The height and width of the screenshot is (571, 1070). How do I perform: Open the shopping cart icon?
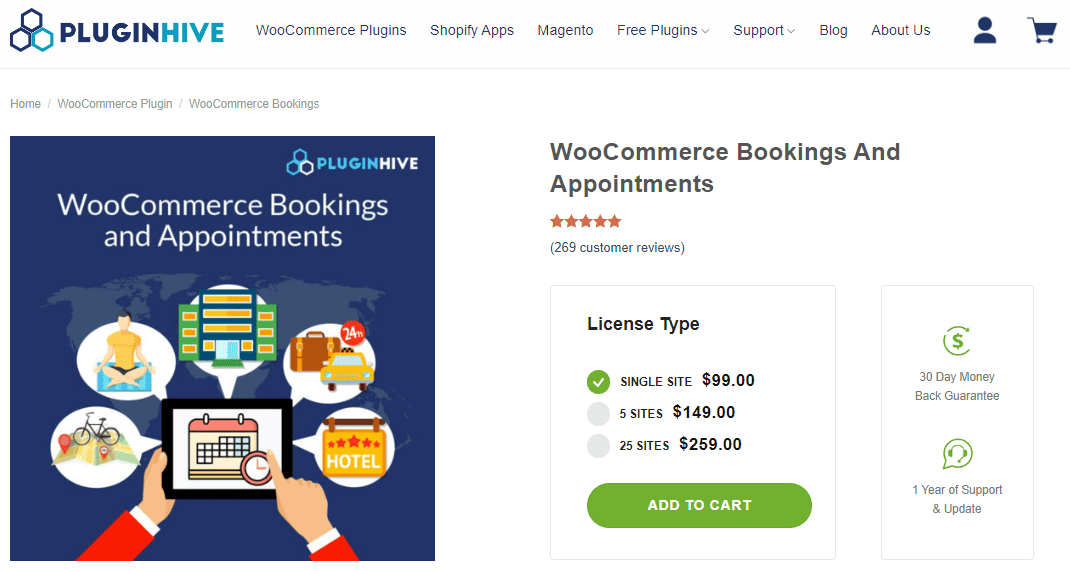(x=1042, y=31)
